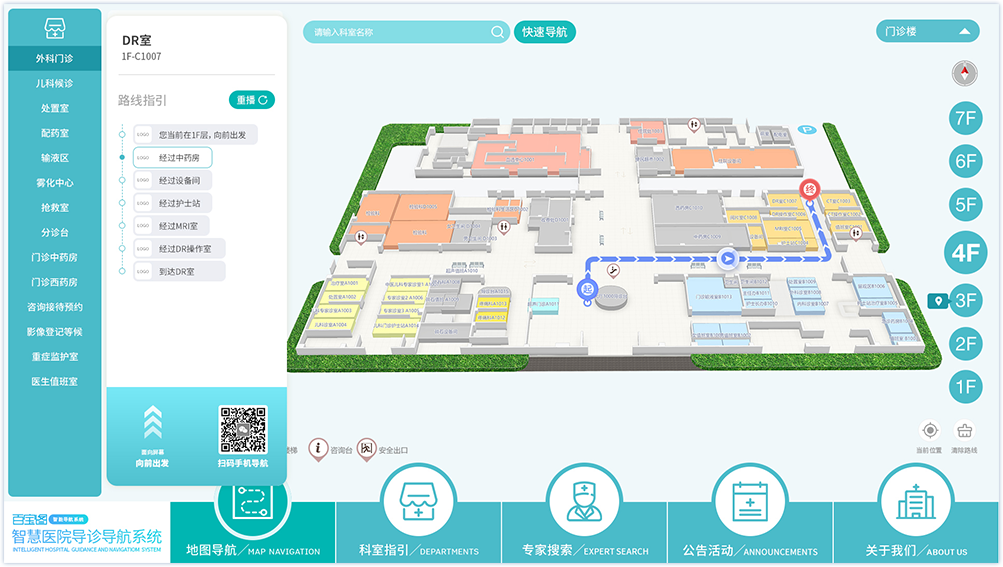The width and height of the screenshot is (1003, 567).
Task: Switch to floor 1F
Action: (965, 387)
